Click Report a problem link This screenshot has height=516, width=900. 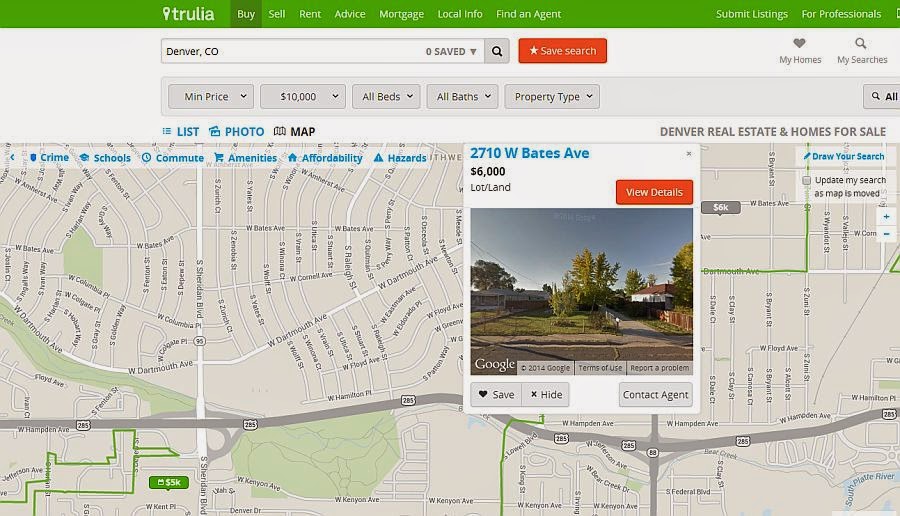coord(660,368)
